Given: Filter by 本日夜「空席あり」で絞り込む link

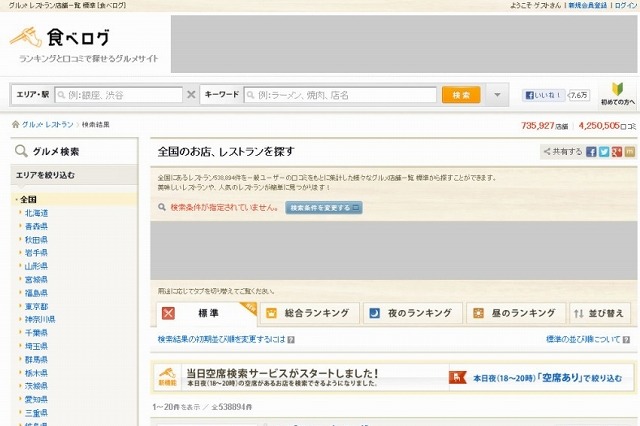Looking at the screenshot, I should coord(547,378).
